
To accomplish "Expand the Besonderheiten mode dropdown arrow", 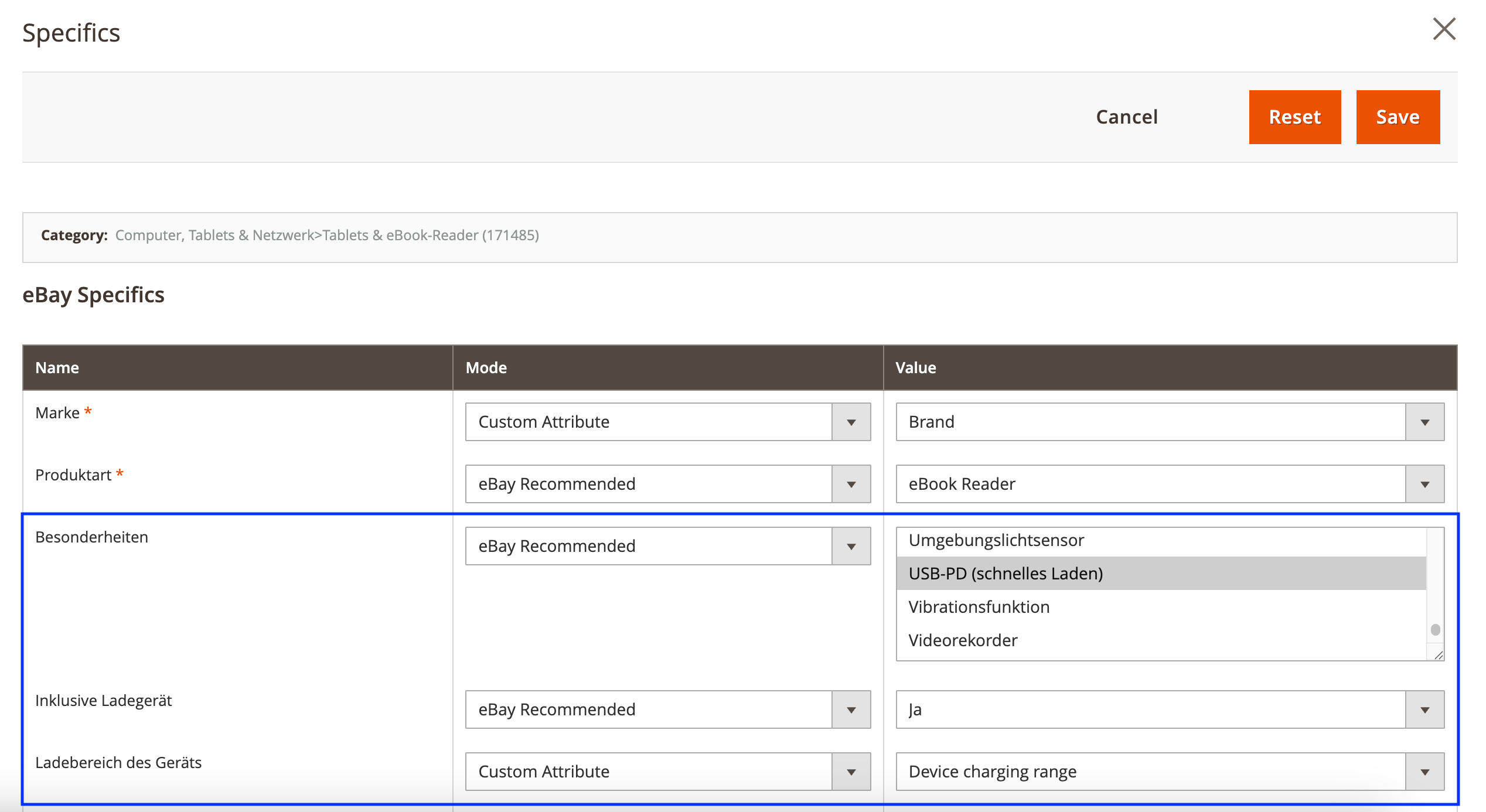I will (851, 546).
